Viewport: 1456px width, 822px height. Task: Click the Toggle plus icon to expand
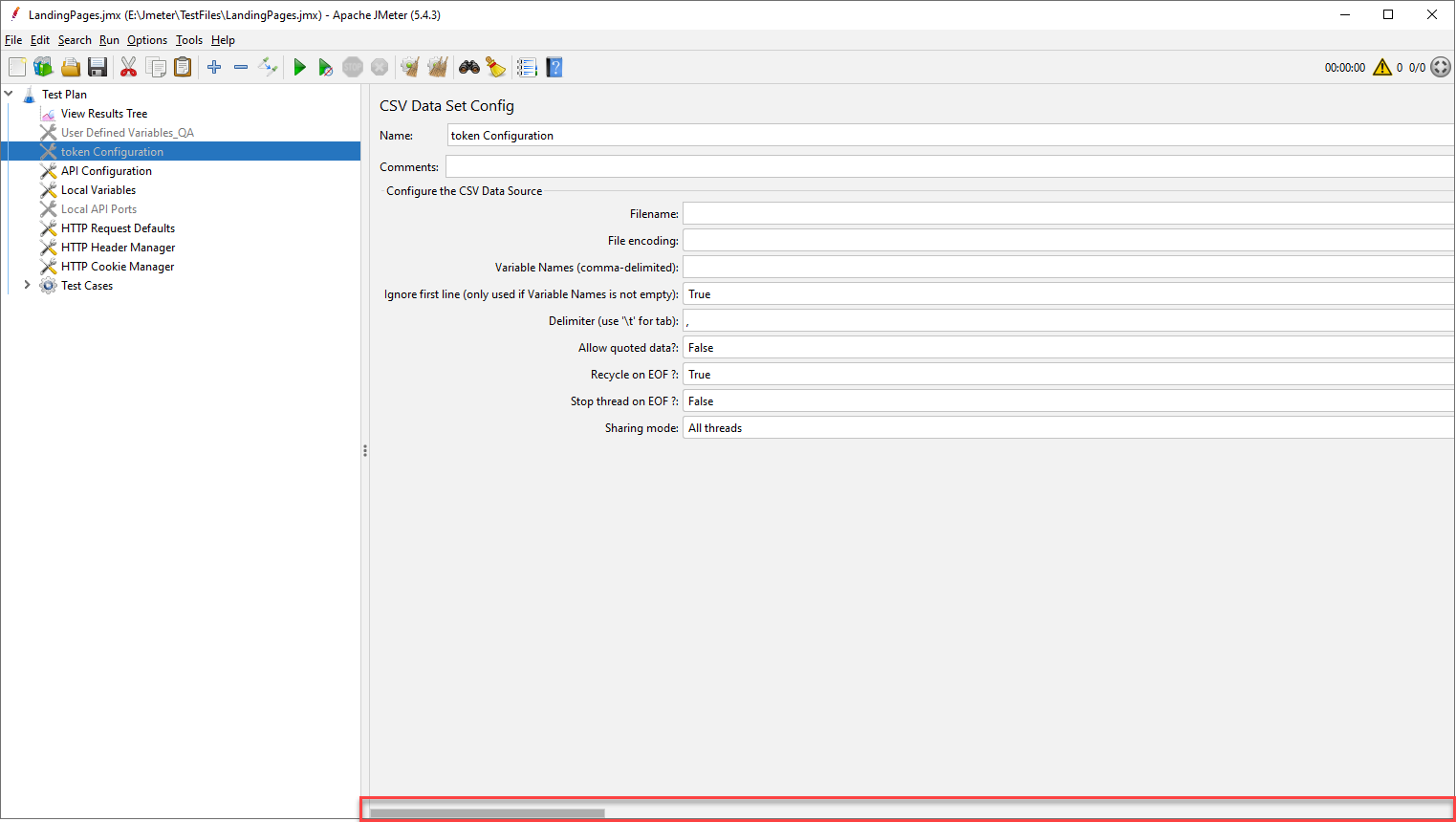point(214,67)
